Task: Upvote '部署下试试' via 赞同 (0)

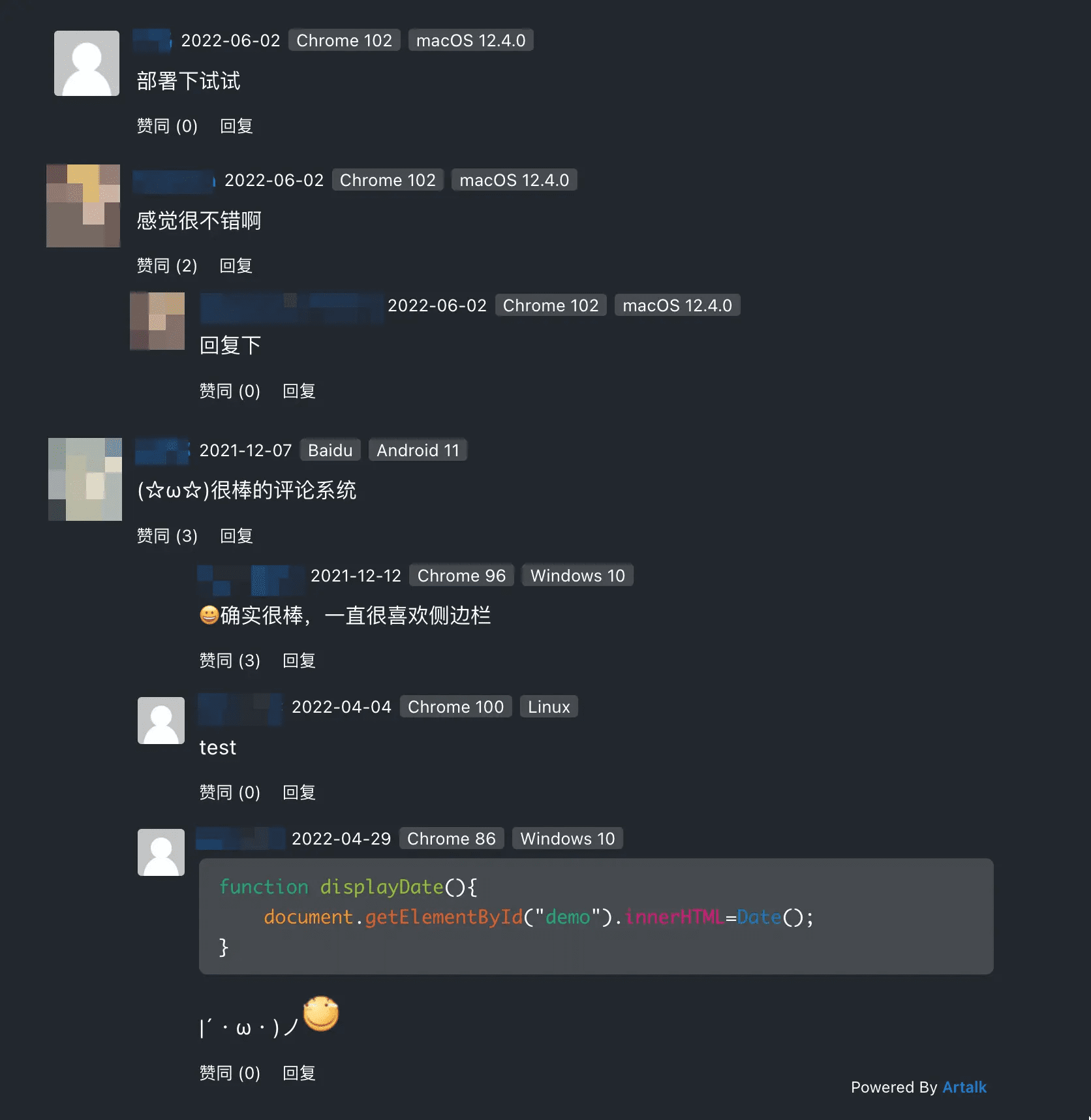Action: (167, 126)
